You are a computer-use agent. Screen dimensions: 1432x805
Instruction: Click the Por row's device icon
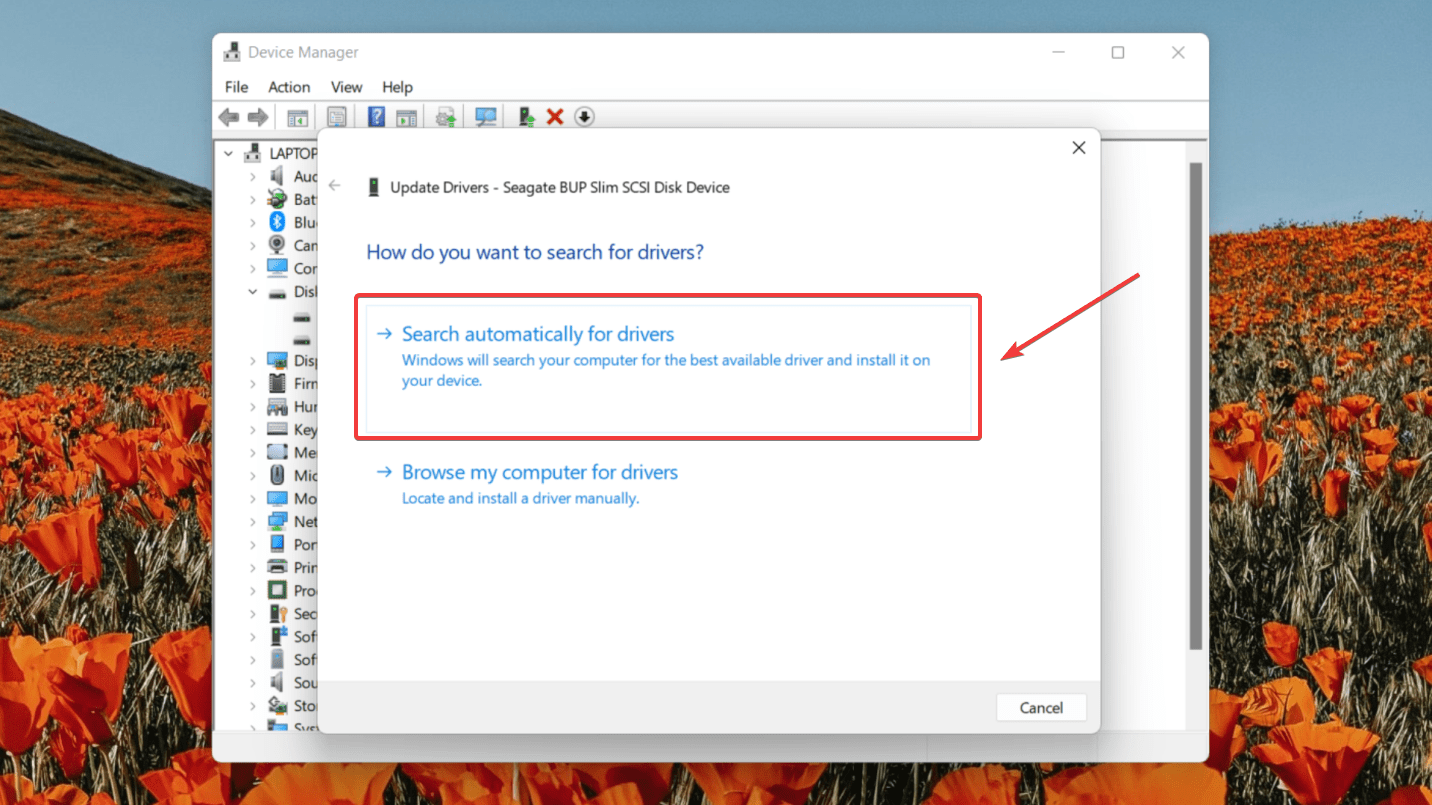point(277,544)
